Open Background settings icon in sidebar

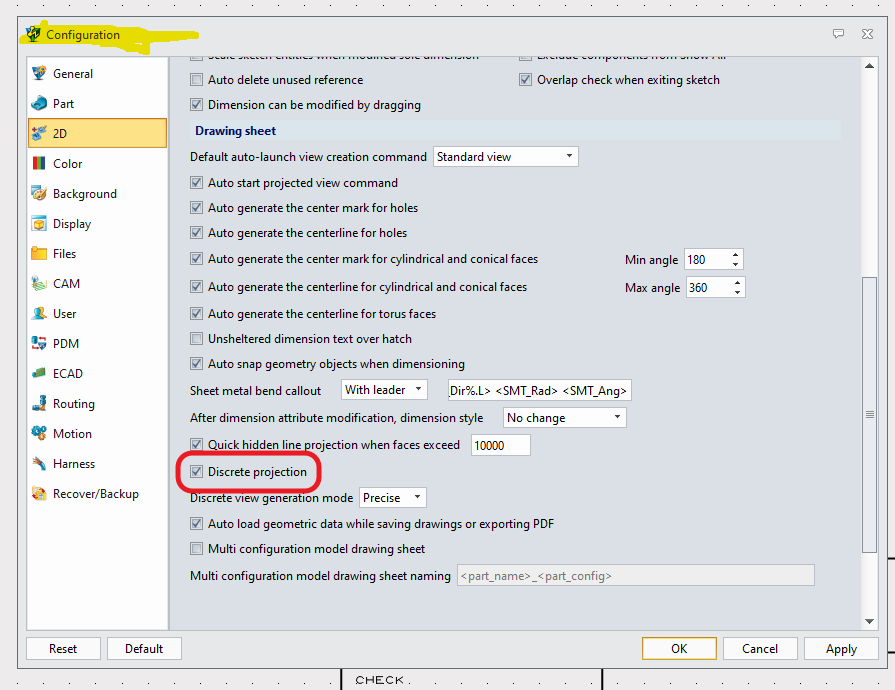pyautogui.click(x=39, y=193)
